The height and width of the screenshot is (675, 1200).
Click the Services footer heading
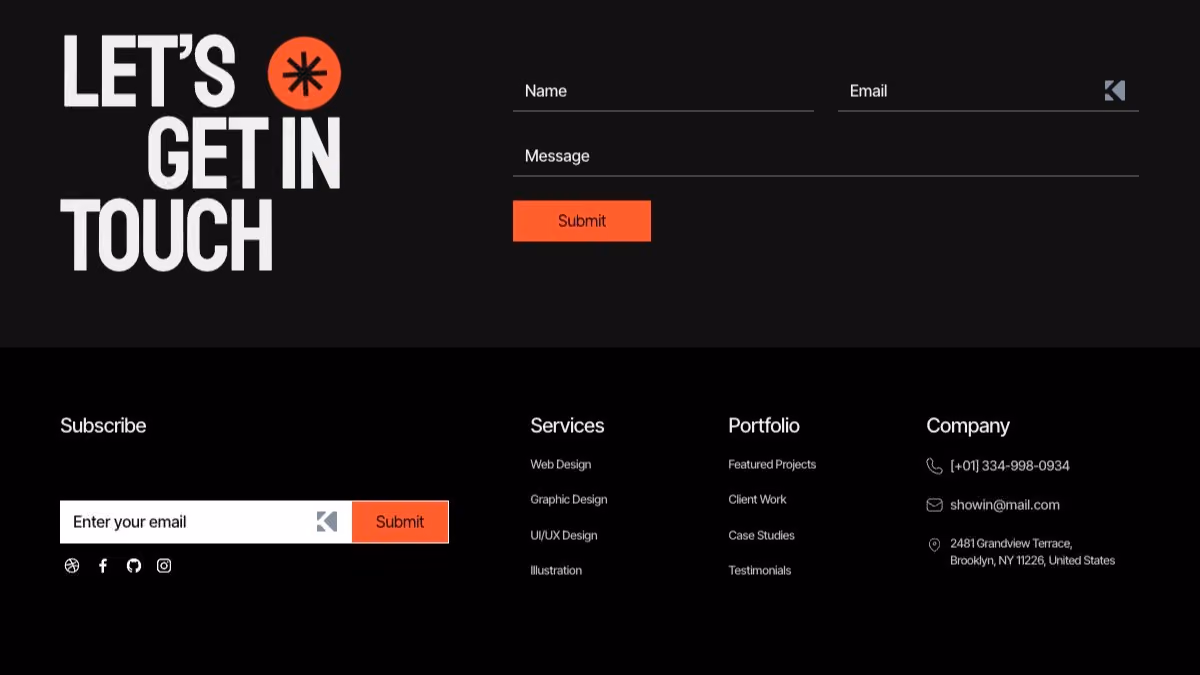coord(567,425)
